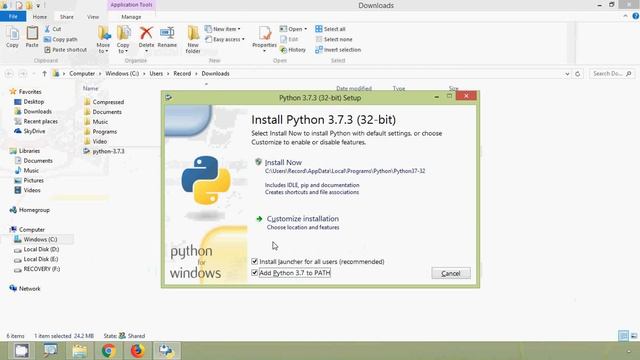Click Cut in the Clipboard group
Viewport: 640px width, 360px height.
53,29
